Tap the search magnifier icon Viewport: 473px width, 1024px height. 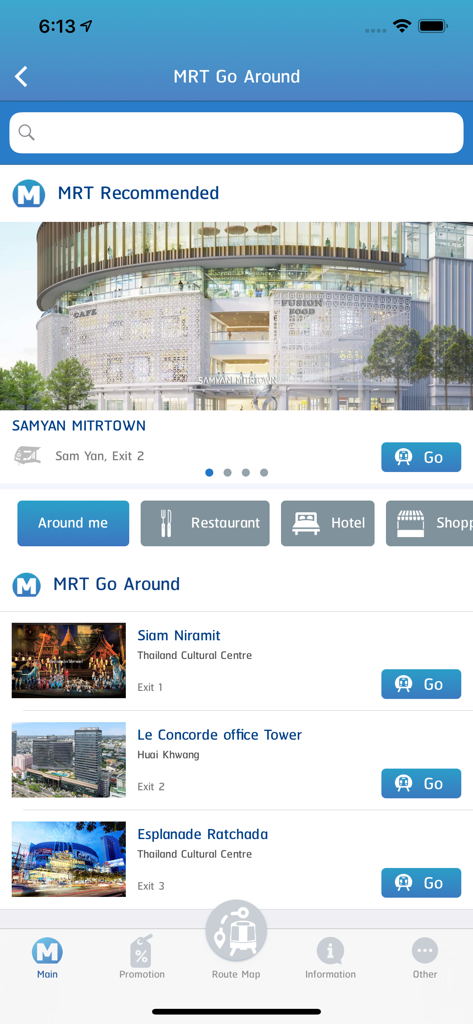click(26, 133)
